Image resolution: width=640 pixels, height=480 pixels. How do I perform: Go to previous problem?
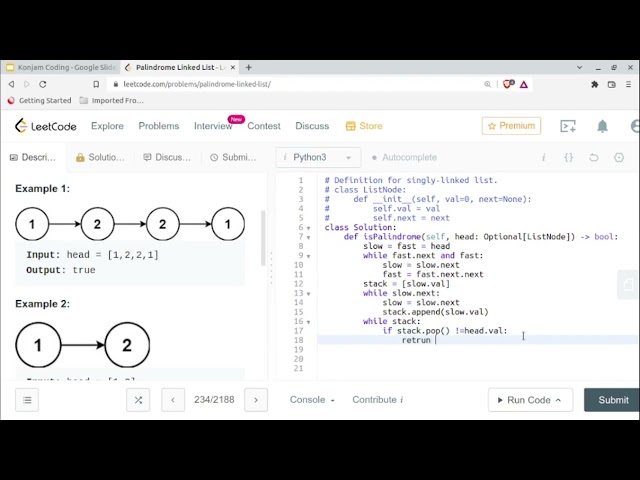(173, 400)
